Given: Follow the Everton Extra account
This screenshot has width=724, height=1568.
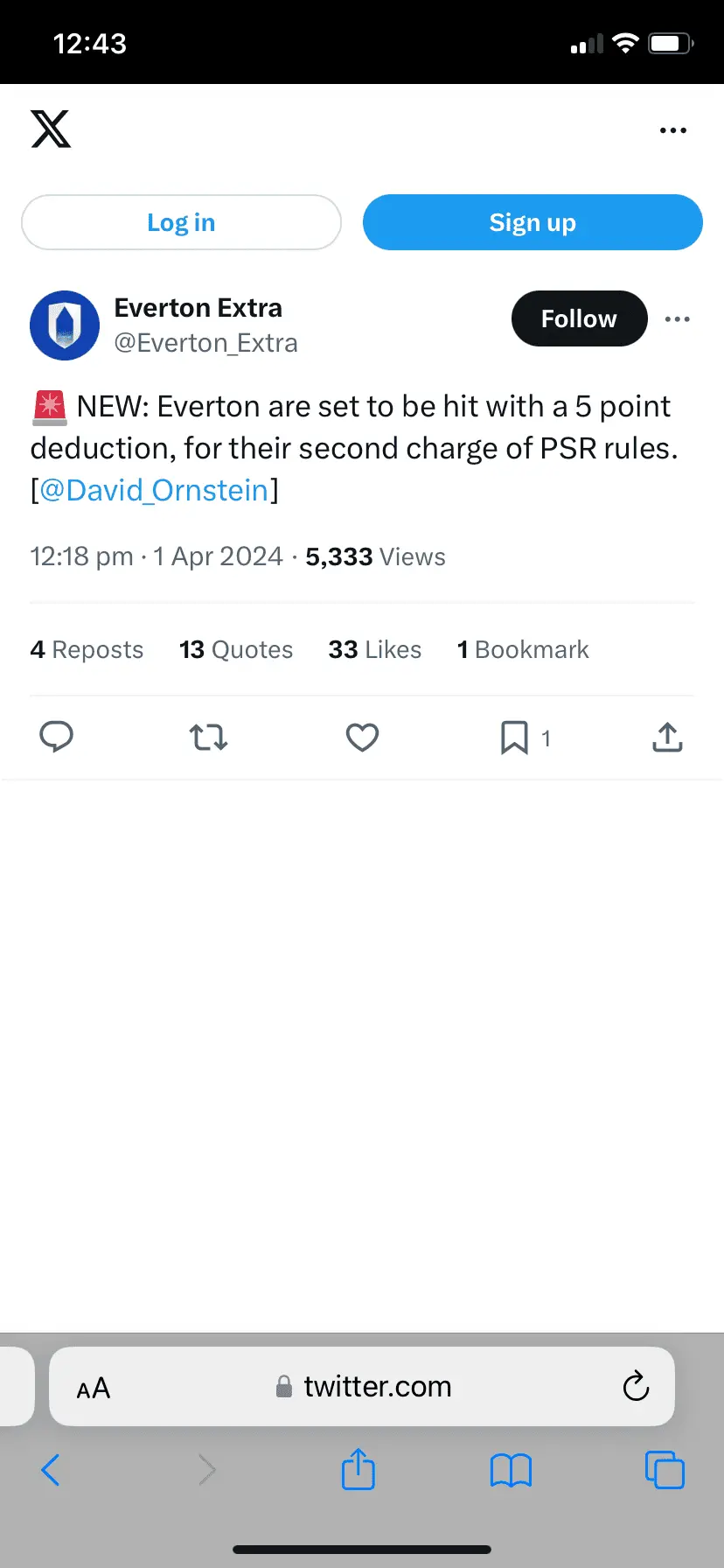Looking at the screenshot, I should [579, 318].
